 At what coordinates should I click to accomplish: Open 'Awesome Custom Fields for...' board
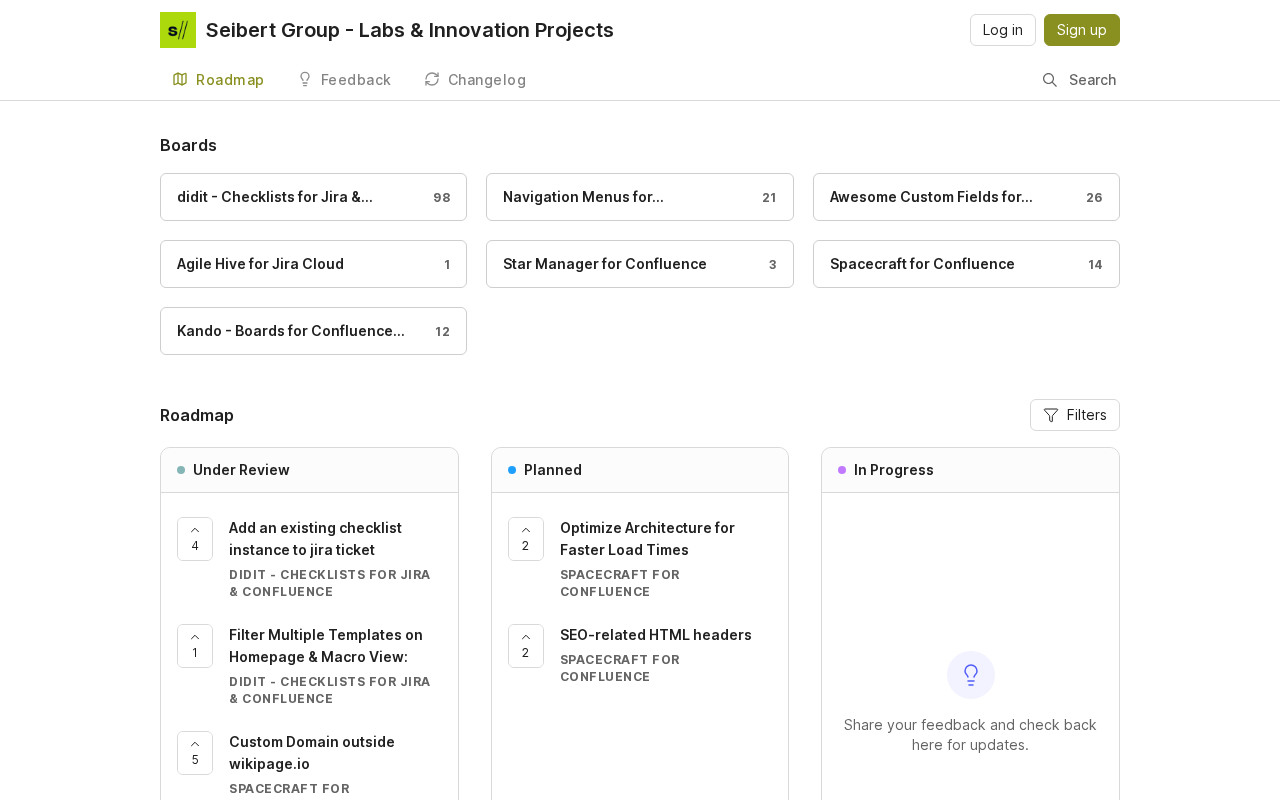[966, 197]
